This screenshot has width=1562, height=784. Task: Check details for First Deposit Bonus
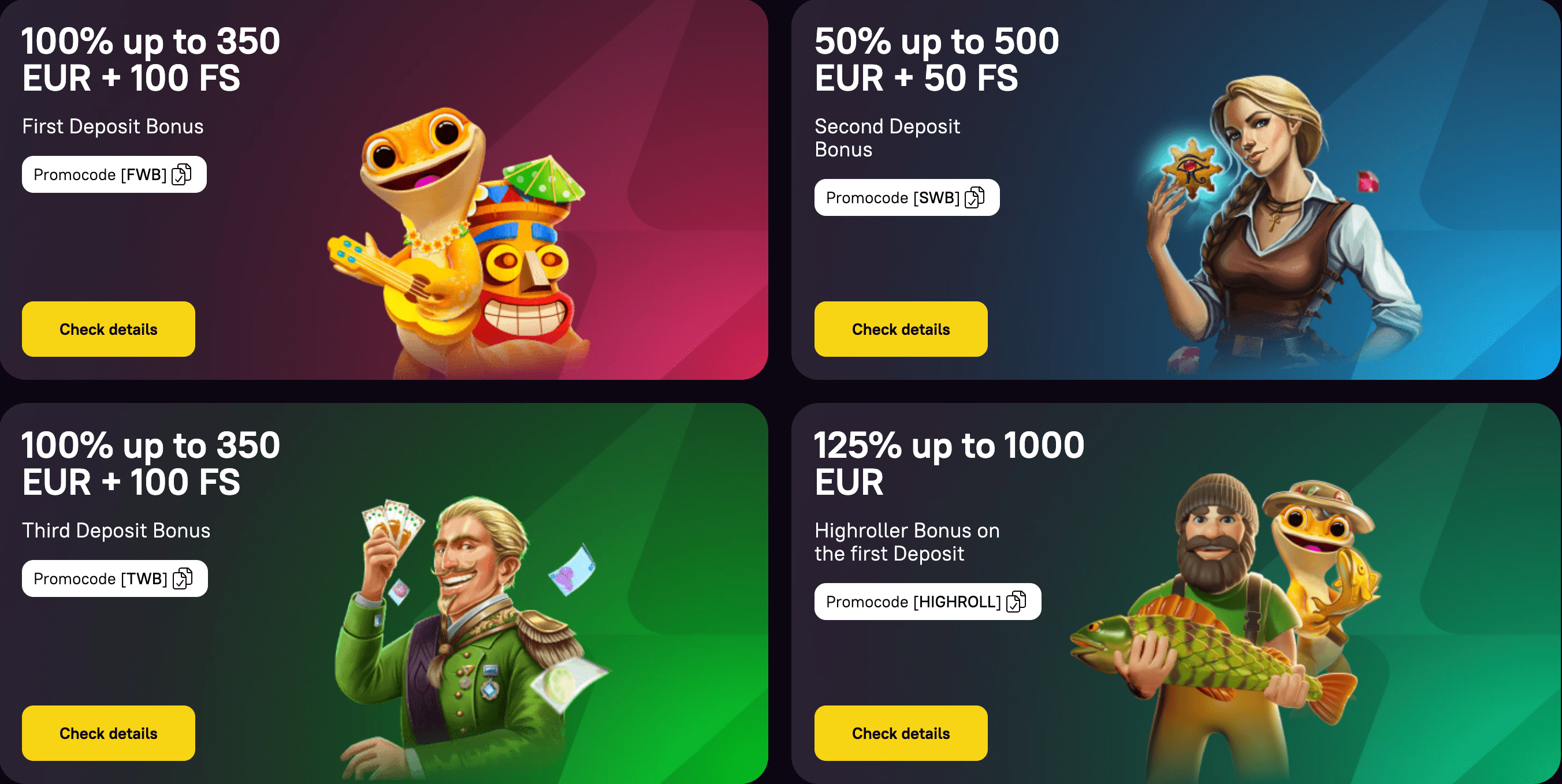pos(109,329)
